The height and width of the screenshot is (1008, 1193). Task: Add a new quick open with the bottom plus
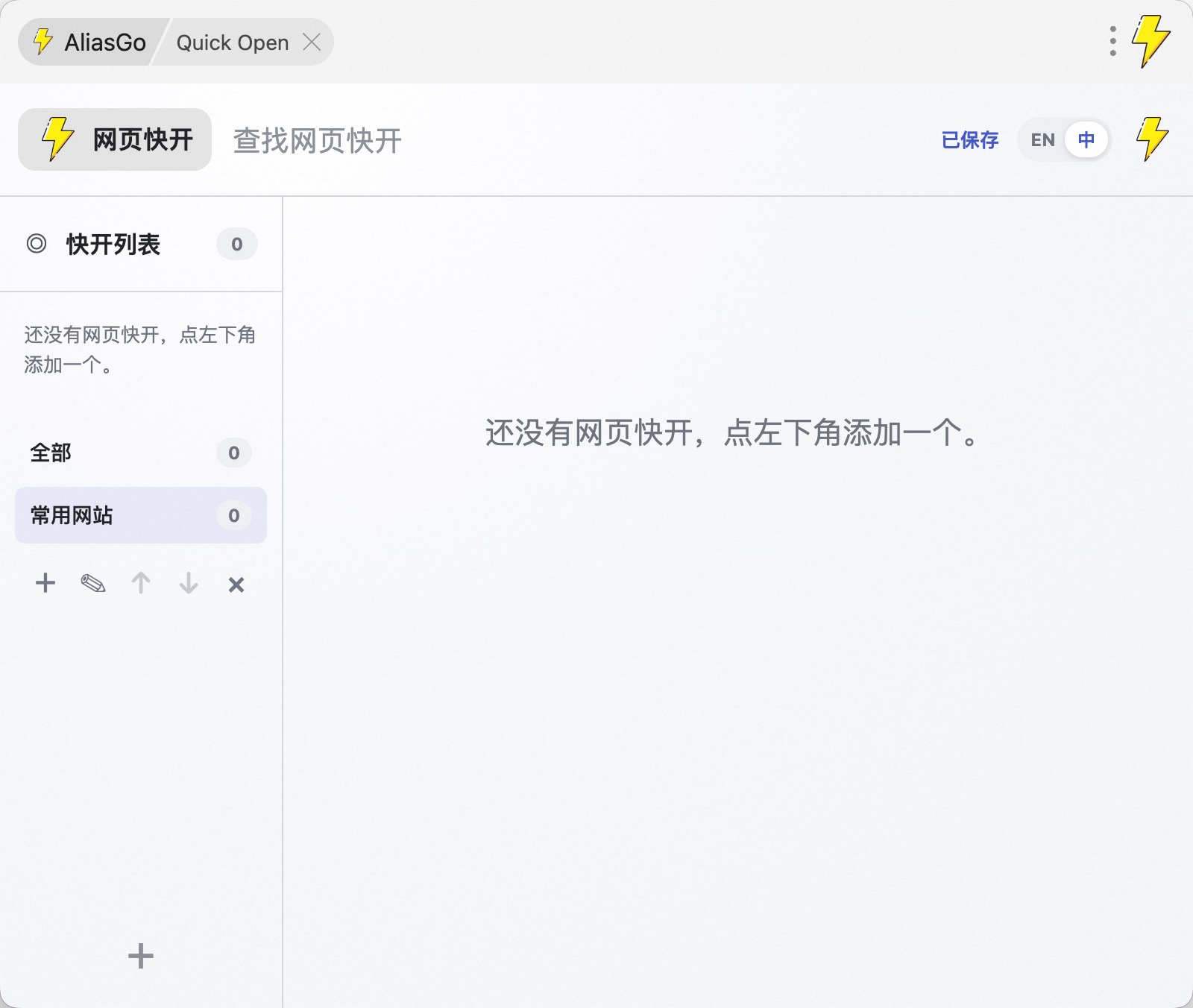pos(140,956)
